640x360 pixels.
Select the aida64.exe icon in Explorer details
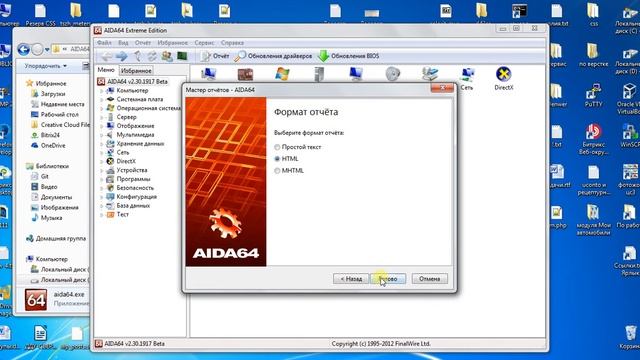(36, 300)
